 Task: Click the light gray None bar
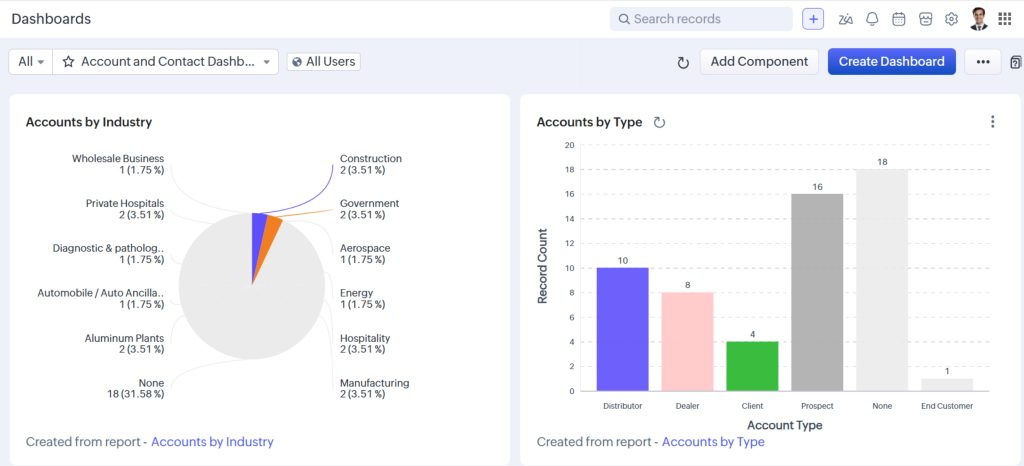tap(882, 281)
